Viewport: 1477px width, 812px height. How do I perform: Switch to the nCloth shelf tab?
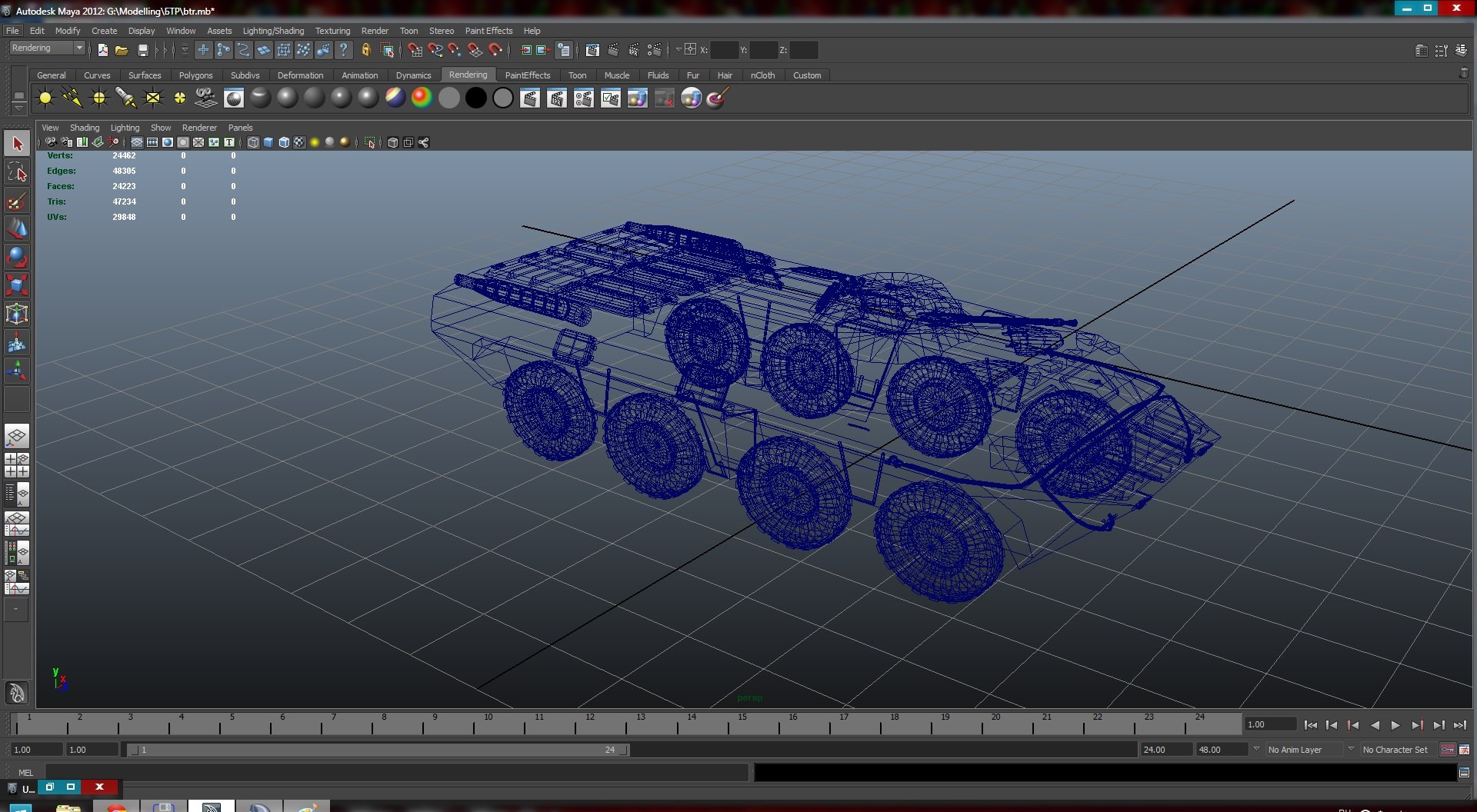point(762,75)
